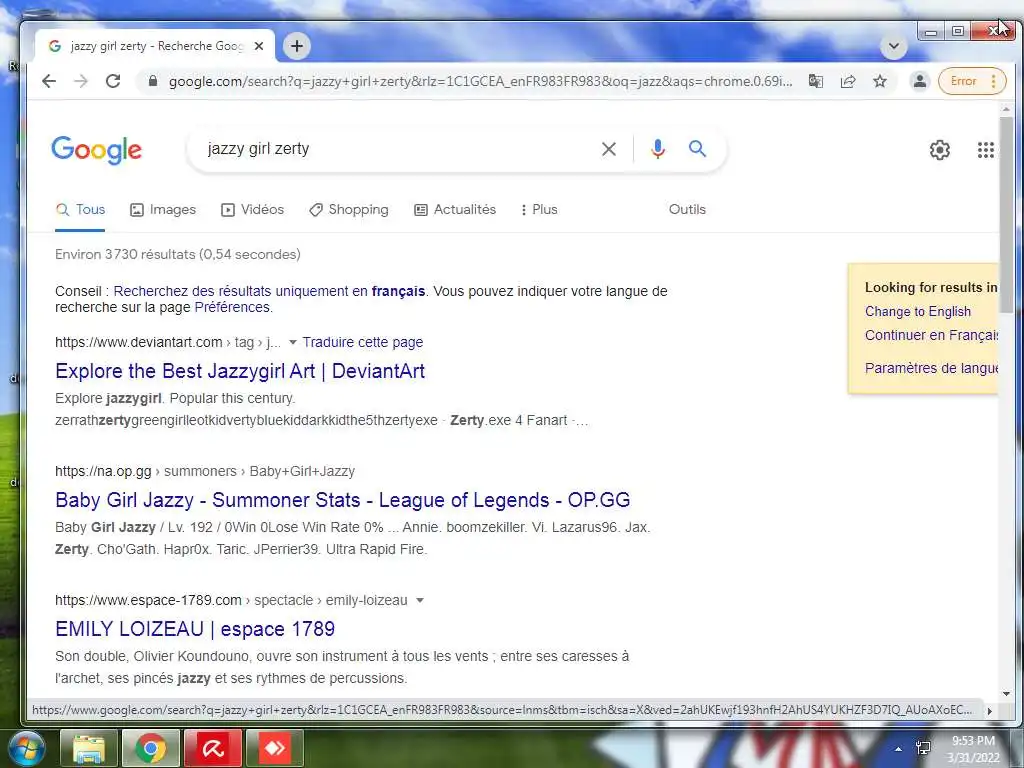Image resolution: width=1024 pixels, height=768 pixels.
Task: Open a new tab with plus button
Action: click(x=296, y=46)
